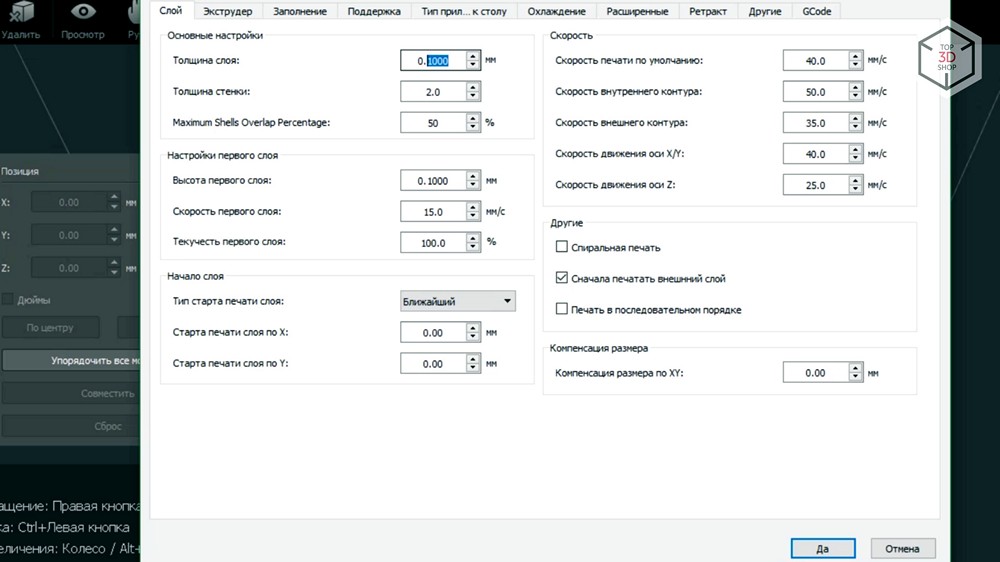The width and height of the screenshot is (1000, 562).
Task: Click the X position field in Позиция panel
Action: [x=69, y=202]
